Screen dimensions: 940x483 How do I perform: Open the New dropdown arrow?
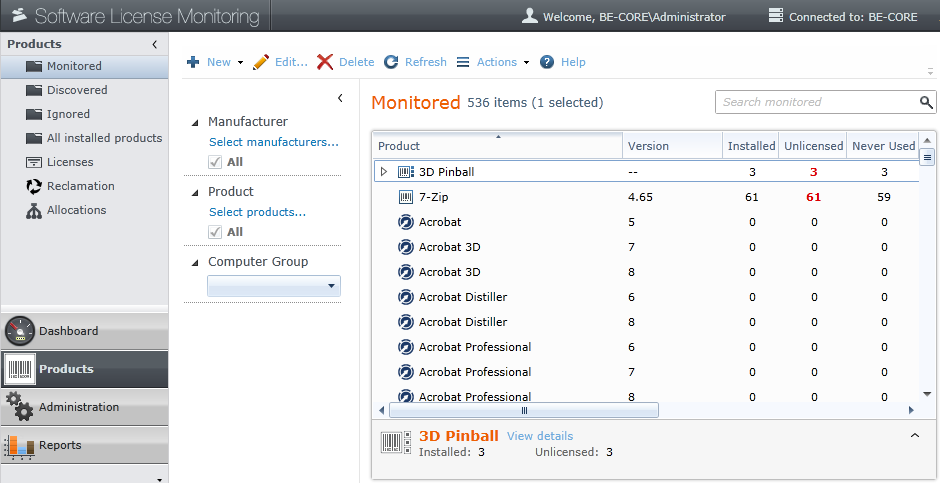tap(240, 62)
